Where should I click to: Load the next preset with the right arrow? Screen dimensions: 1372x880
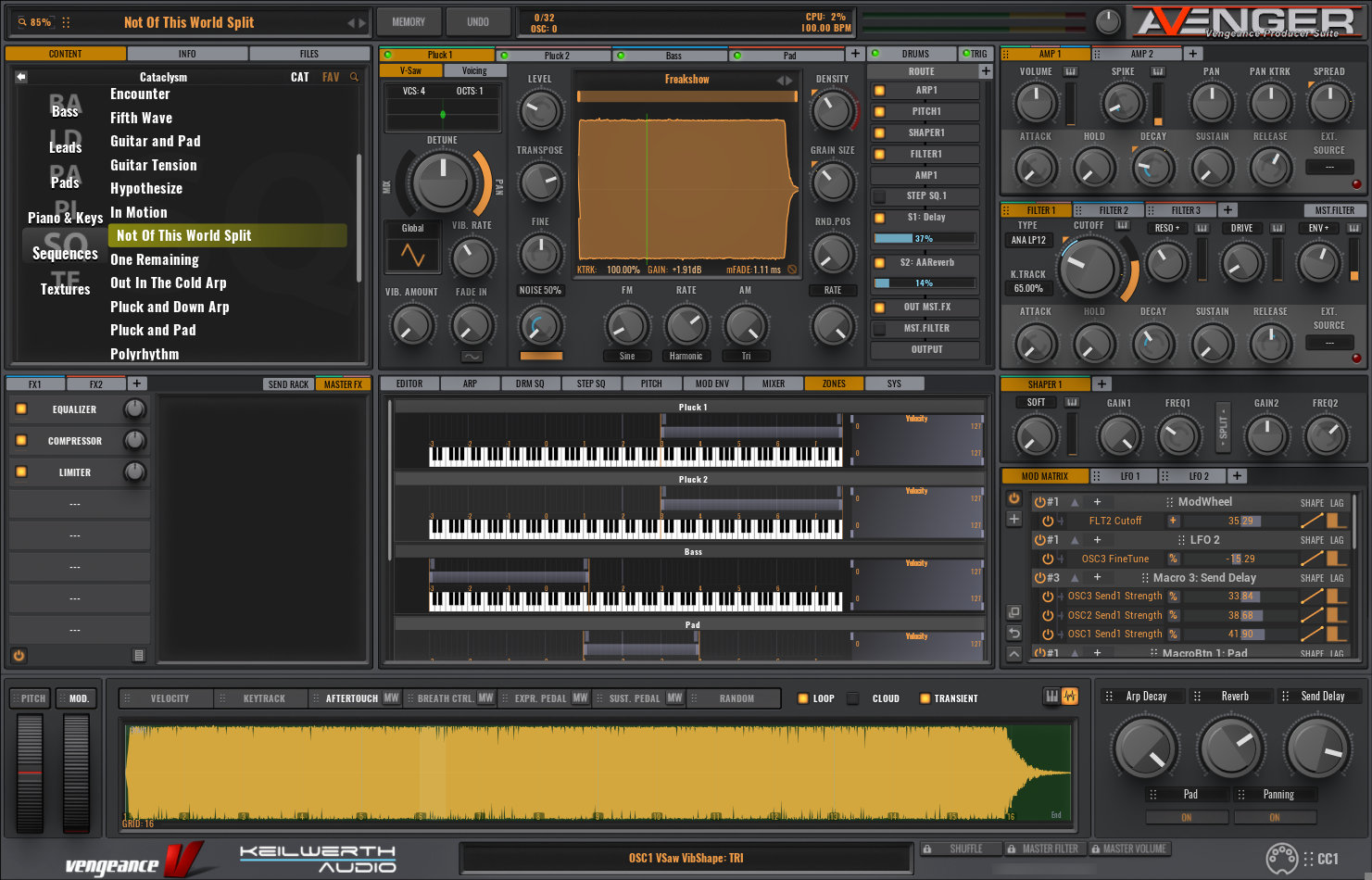[x=362, y=22]
